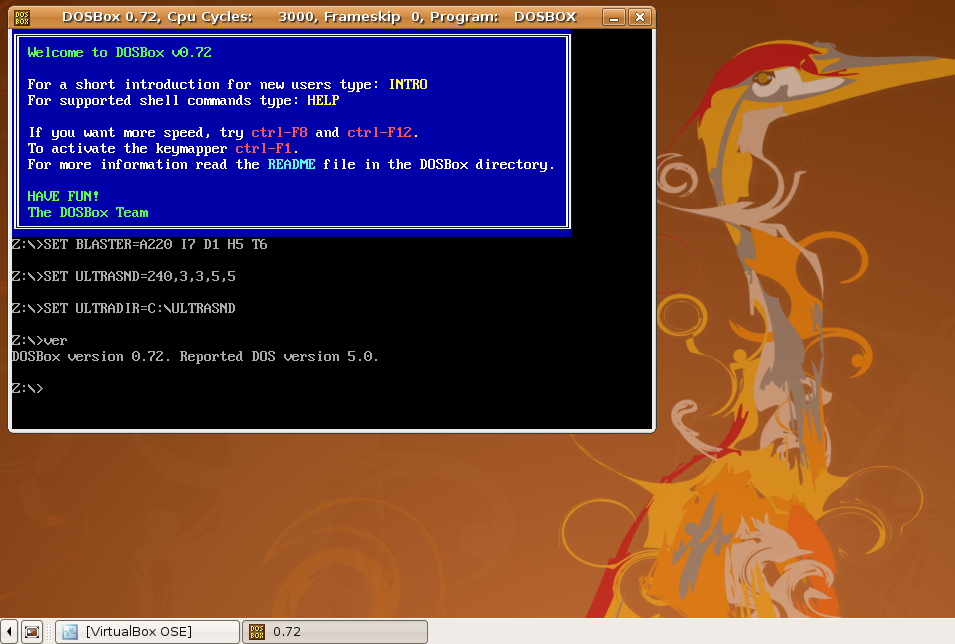Click the 'HAVE FUN!' text
Image resolution: width=955 pixels, height=644 pixels.
[x=63, y=196]
